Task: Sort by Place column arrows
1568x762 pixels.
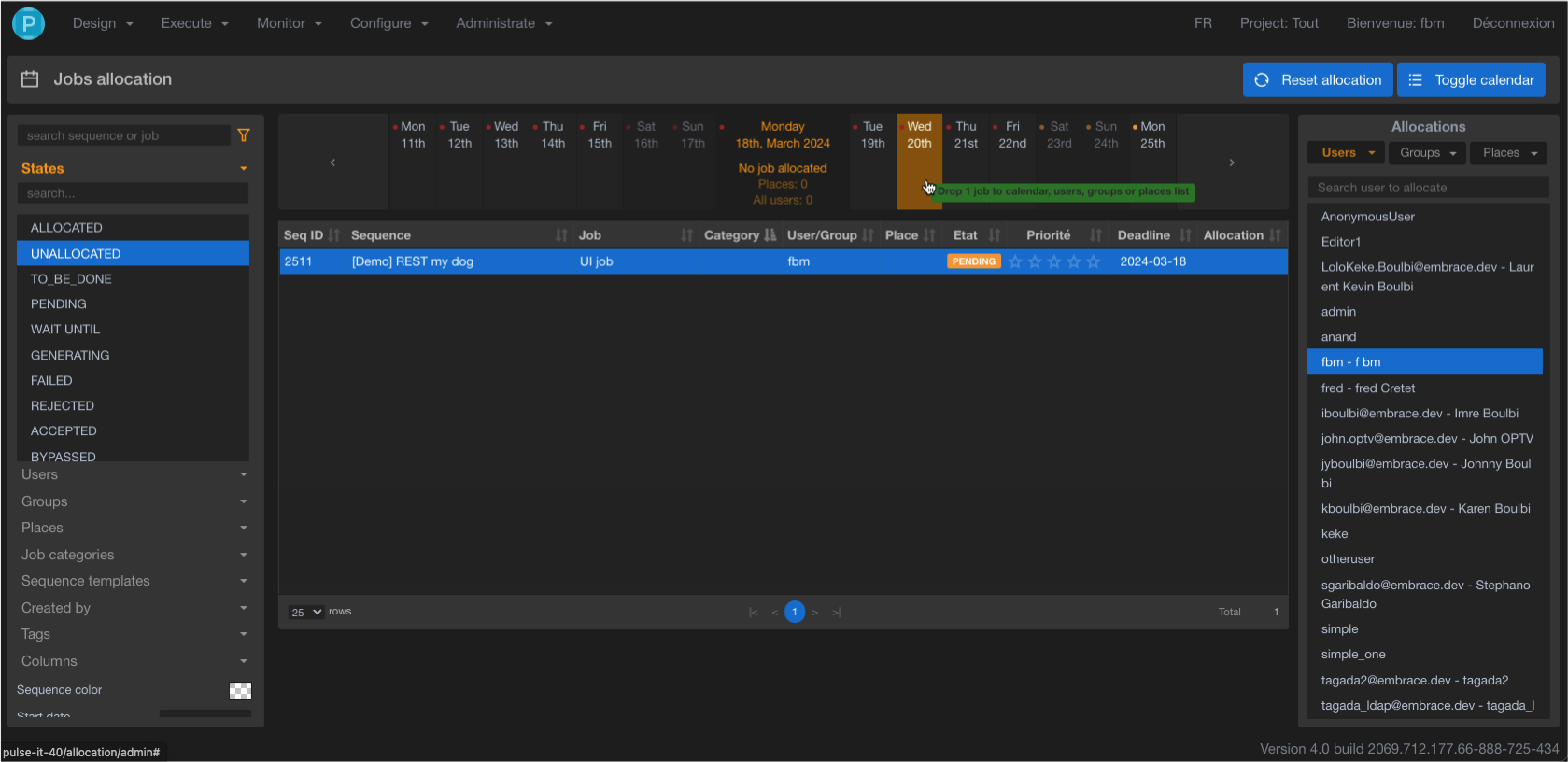Action: pyautogui.click(x=929, y=235)
